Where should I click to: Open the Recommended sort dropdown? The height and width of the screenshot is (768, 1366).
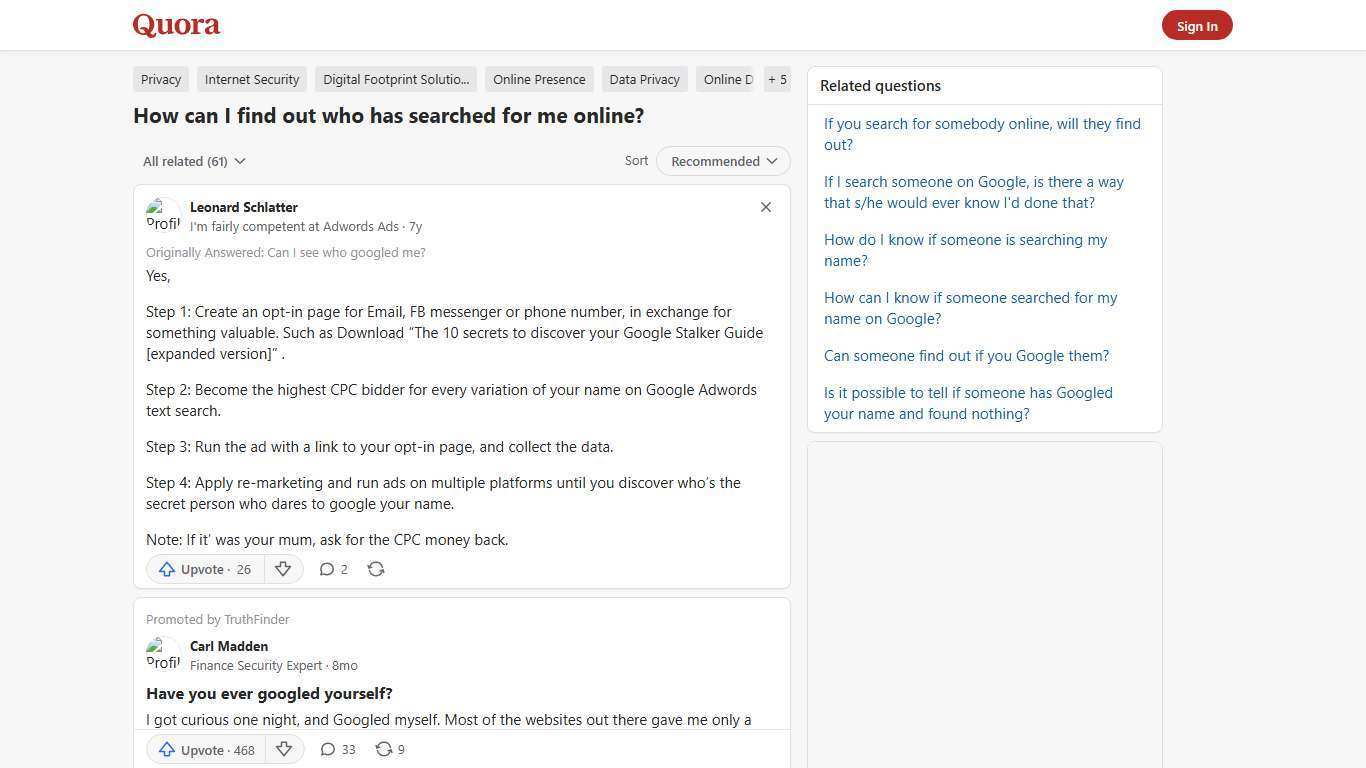coord(722,161)
